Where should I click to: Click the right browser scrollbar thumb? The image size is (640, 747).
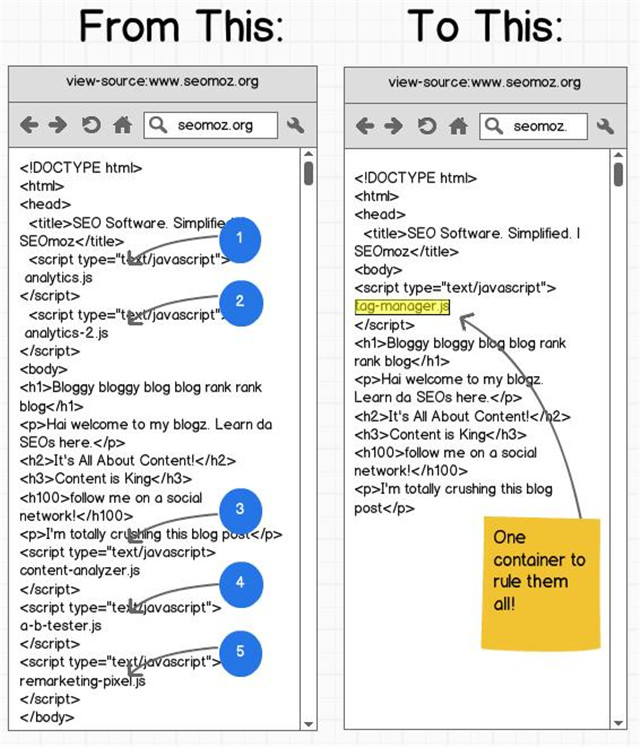coord(618,174)
